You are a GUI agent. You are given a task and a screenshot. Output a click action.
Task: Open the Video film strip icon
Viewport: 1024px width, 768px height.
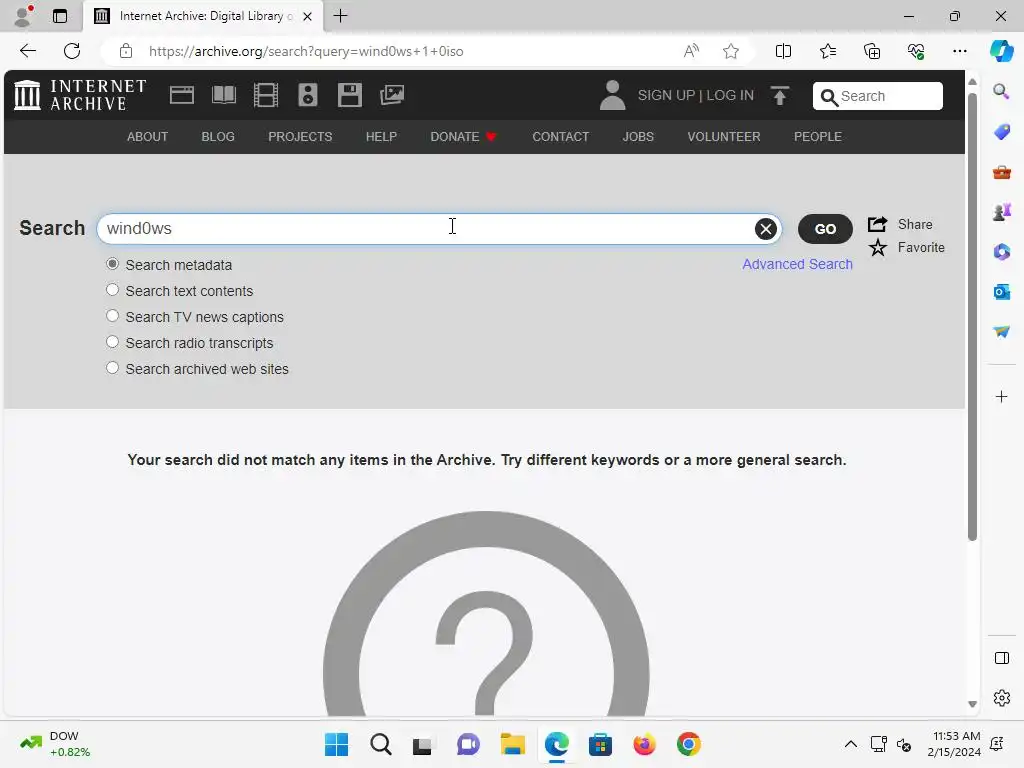266,95
